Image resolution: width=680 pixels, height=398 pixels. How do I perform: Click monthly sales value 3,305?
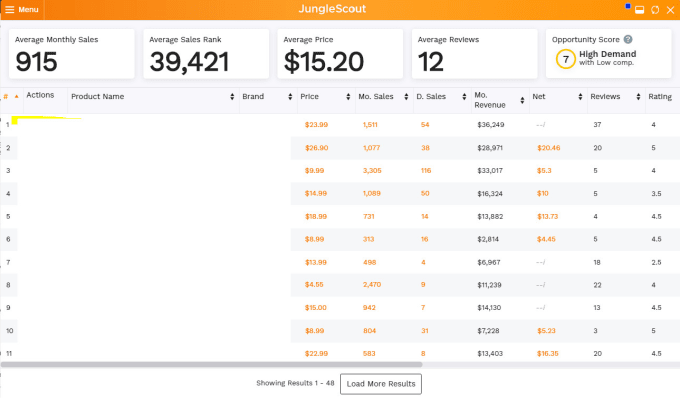372,170
